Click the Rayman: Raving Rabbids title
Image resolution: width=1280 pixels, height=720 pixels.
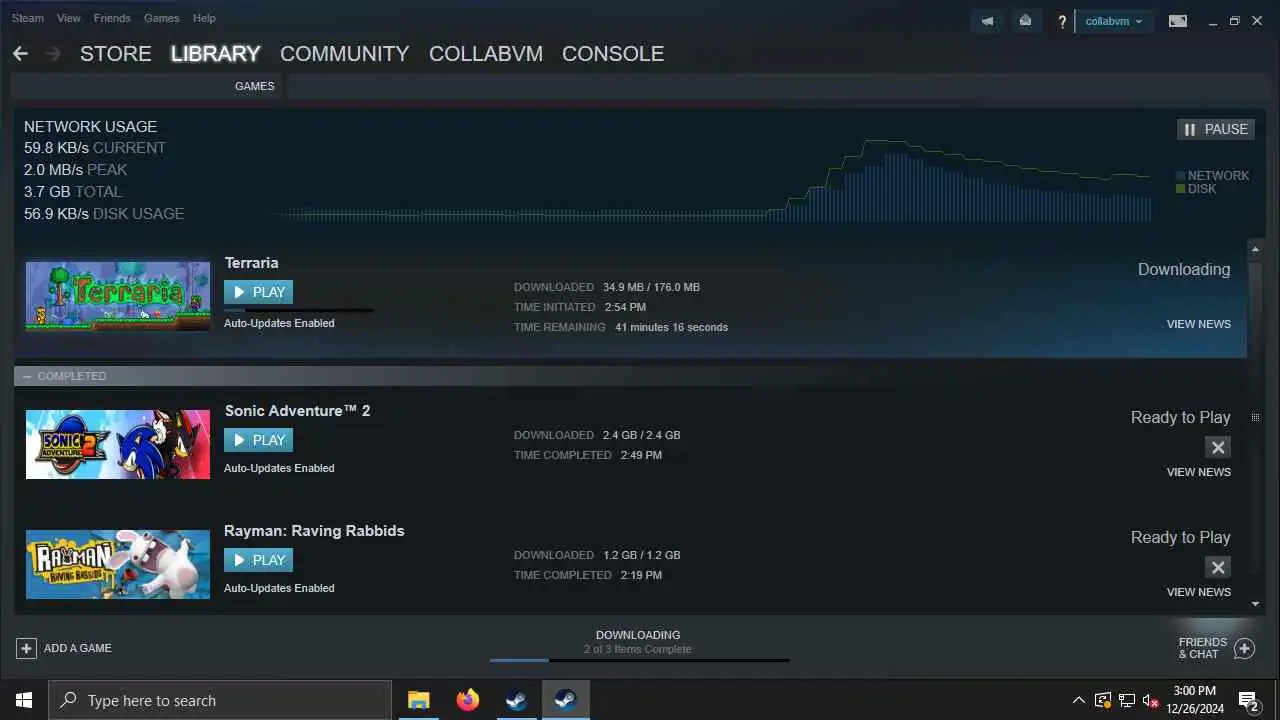(x=314, y=531)
